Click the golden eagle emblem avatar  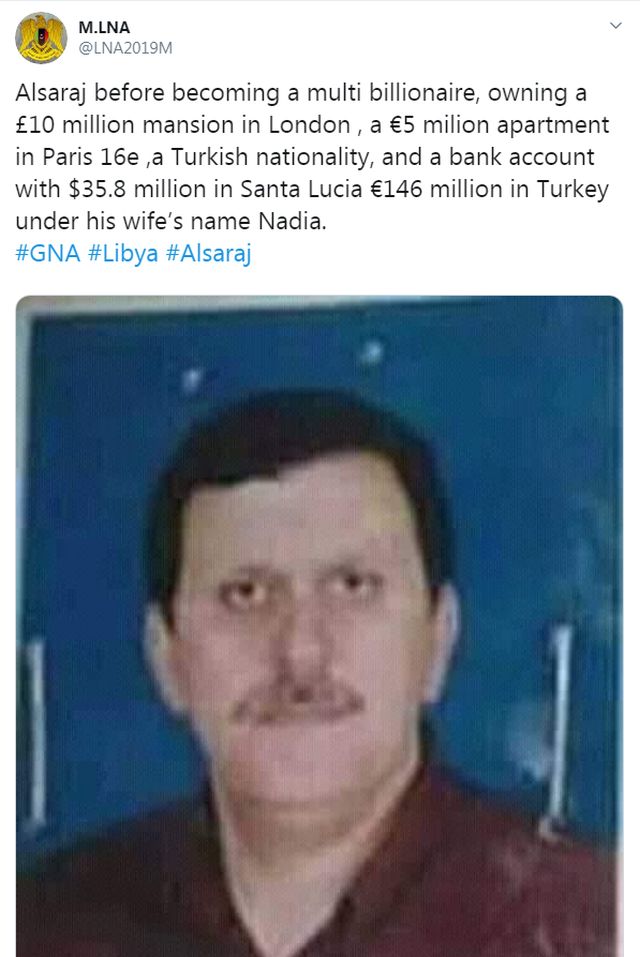(41, 38)
